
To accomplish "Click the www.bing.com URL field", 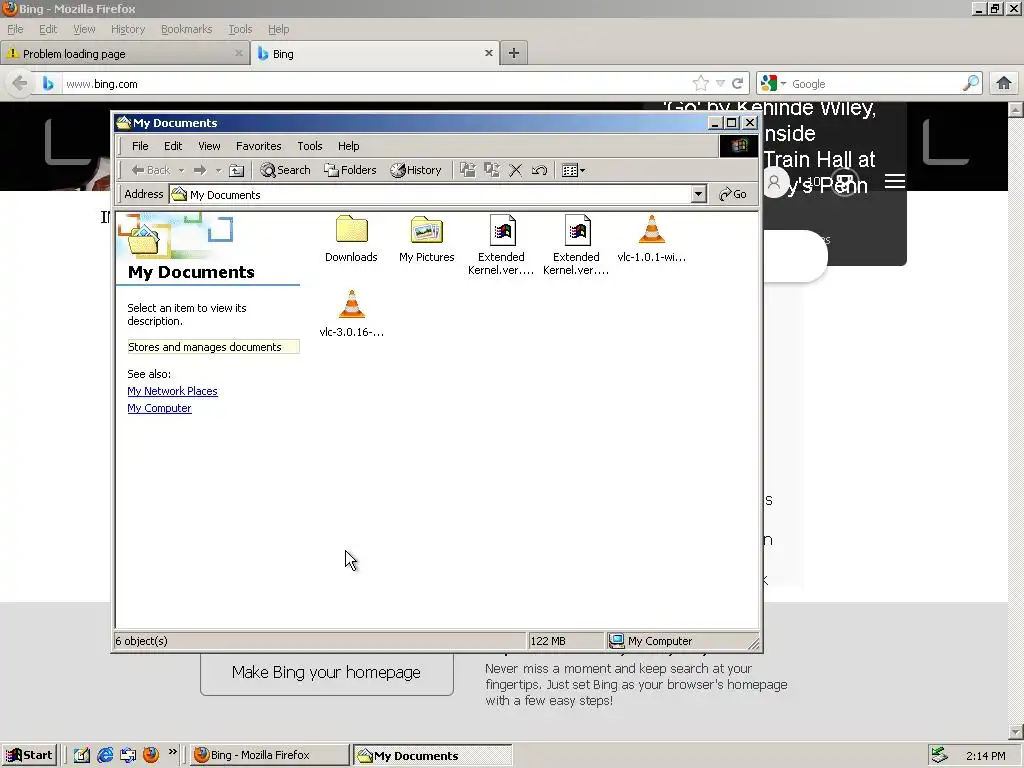I will [x=376, y=84].
